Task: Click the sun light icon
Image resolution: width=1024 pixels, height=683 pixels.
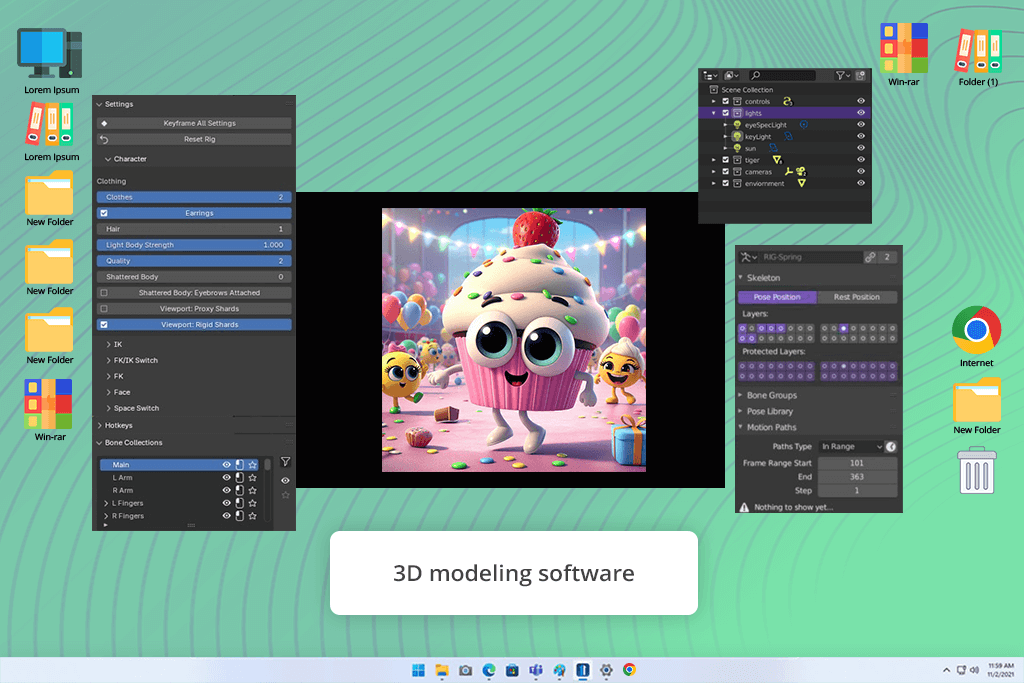Action: tap(737, 148)
